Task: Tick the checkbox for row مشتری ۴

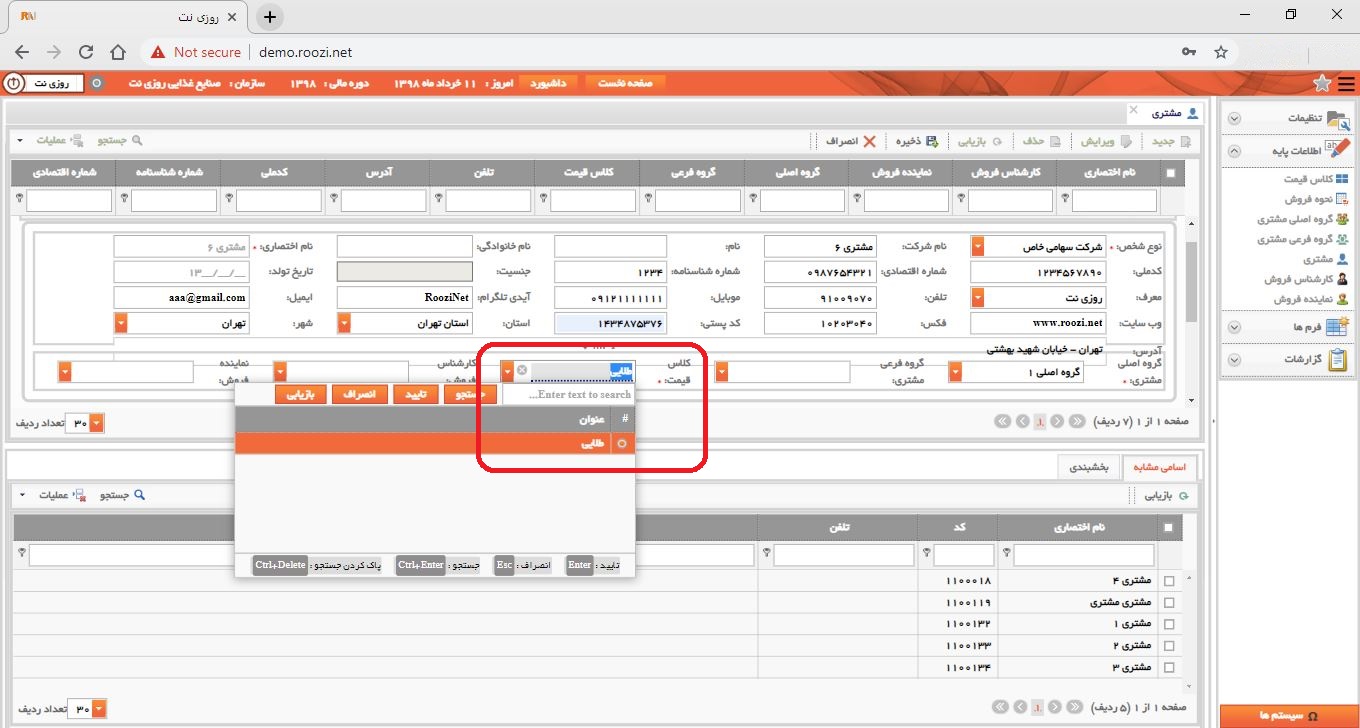Action: tap(1170, 580)
